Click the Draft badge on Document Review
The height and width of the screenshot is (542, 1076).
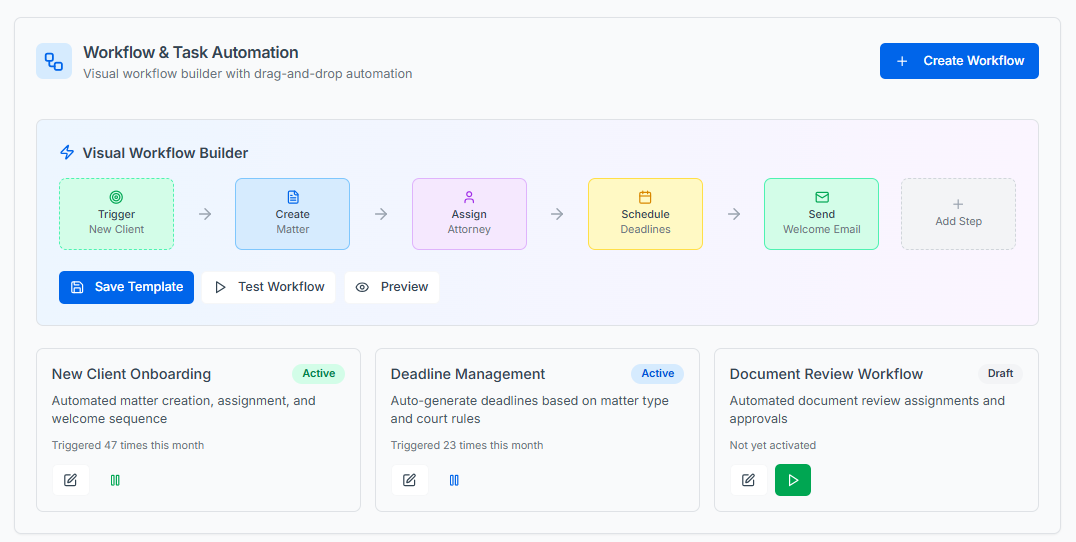(x=1000, y=374)
